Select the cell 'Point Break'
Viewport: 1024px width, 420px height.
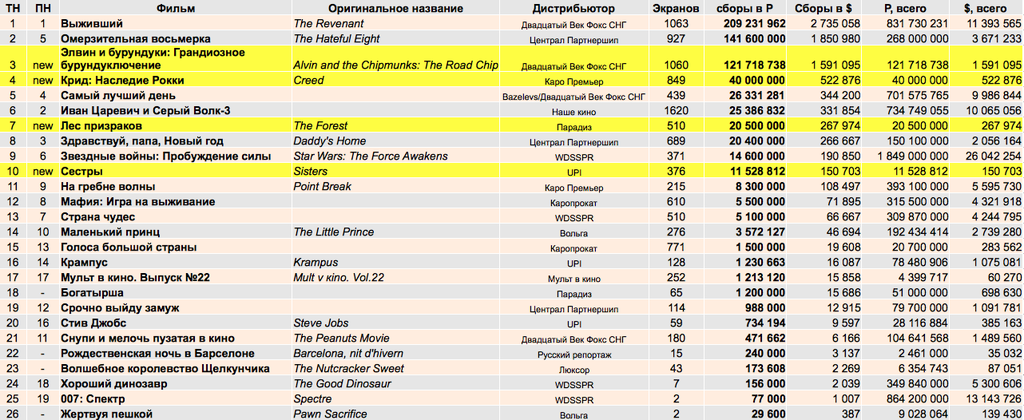323,187
